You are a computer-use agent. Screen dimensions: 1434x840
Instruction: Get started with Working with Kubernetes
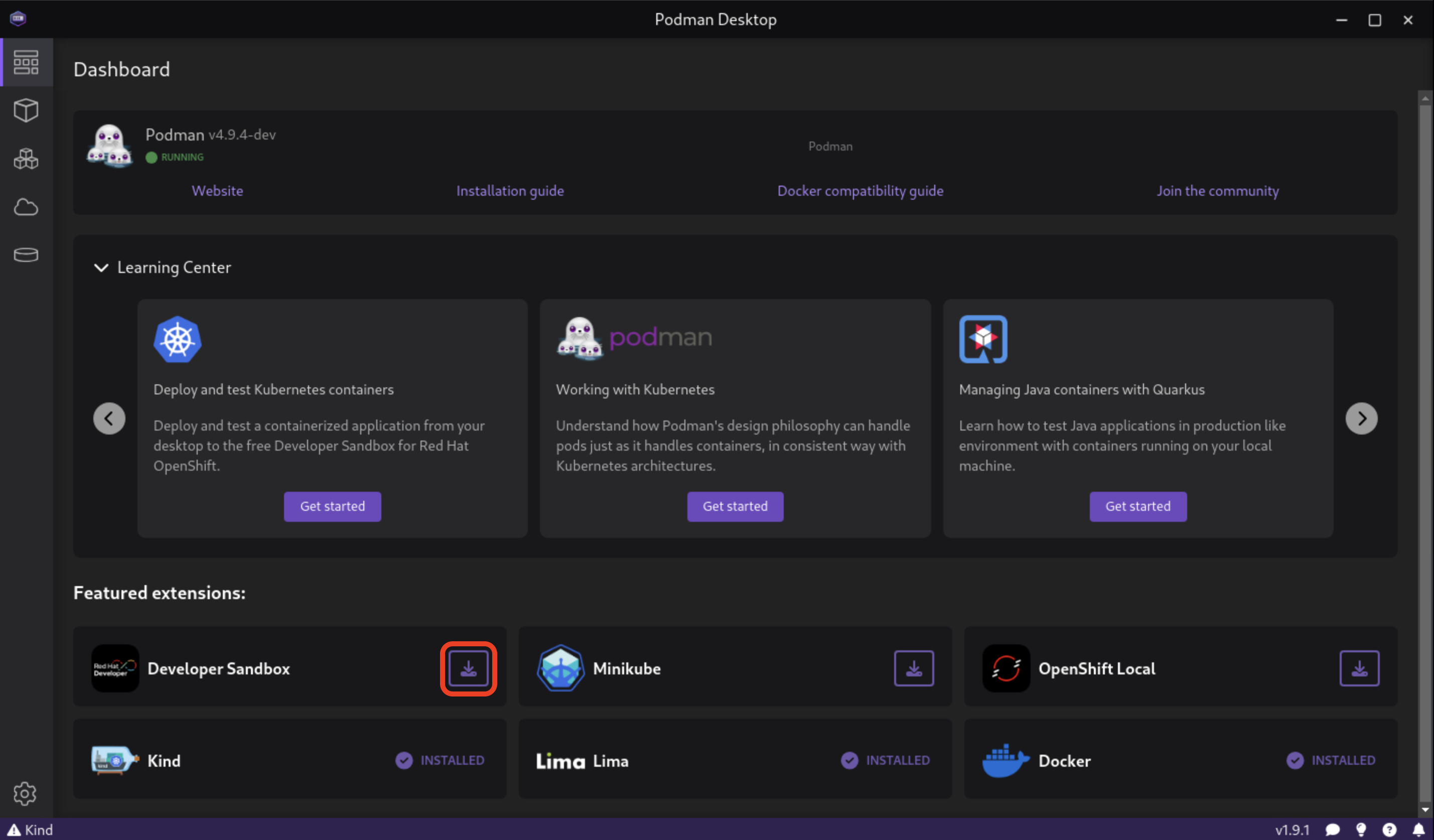coord(735,506)
